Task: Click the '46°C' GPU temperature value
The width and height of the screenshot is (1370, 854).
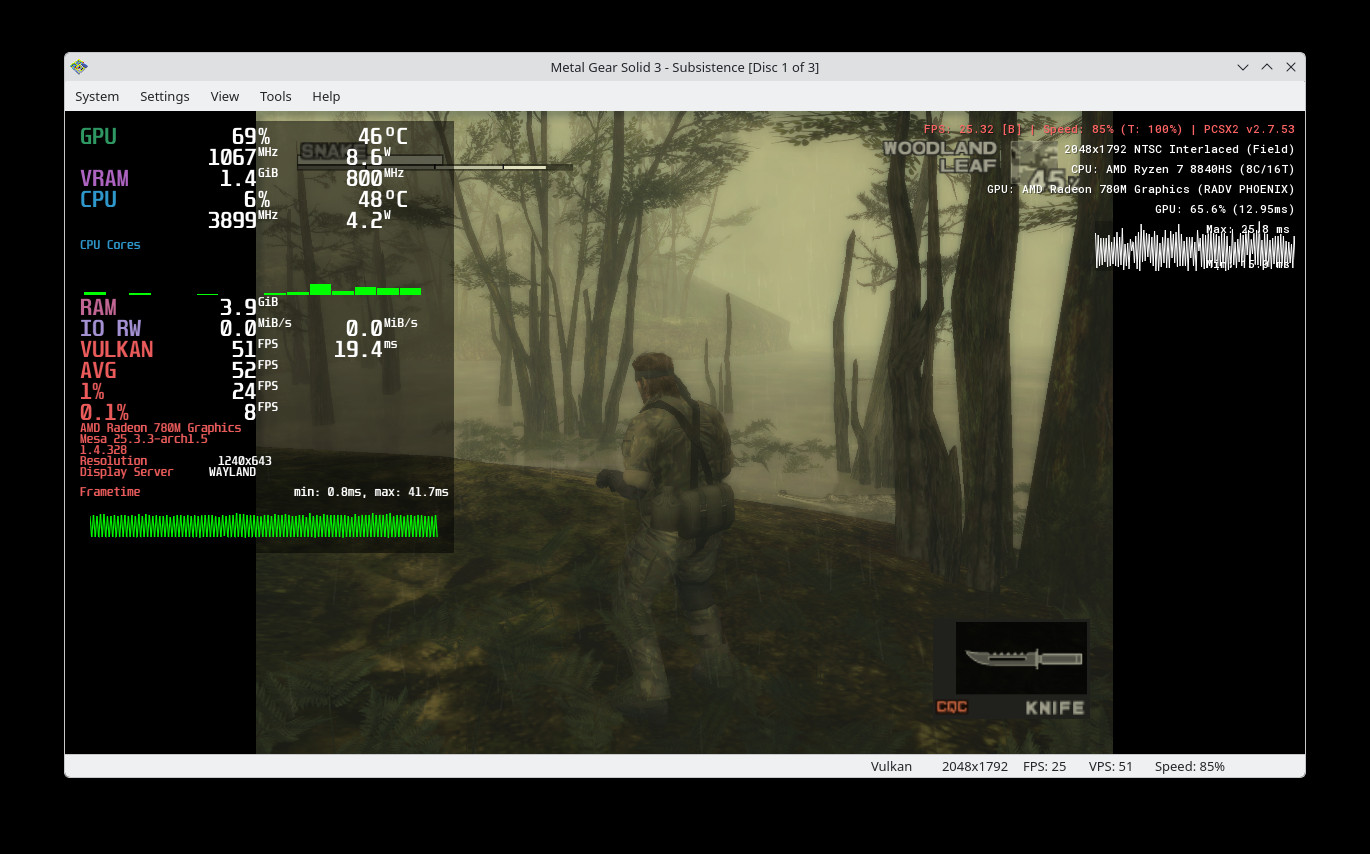Action: [383, 137]
